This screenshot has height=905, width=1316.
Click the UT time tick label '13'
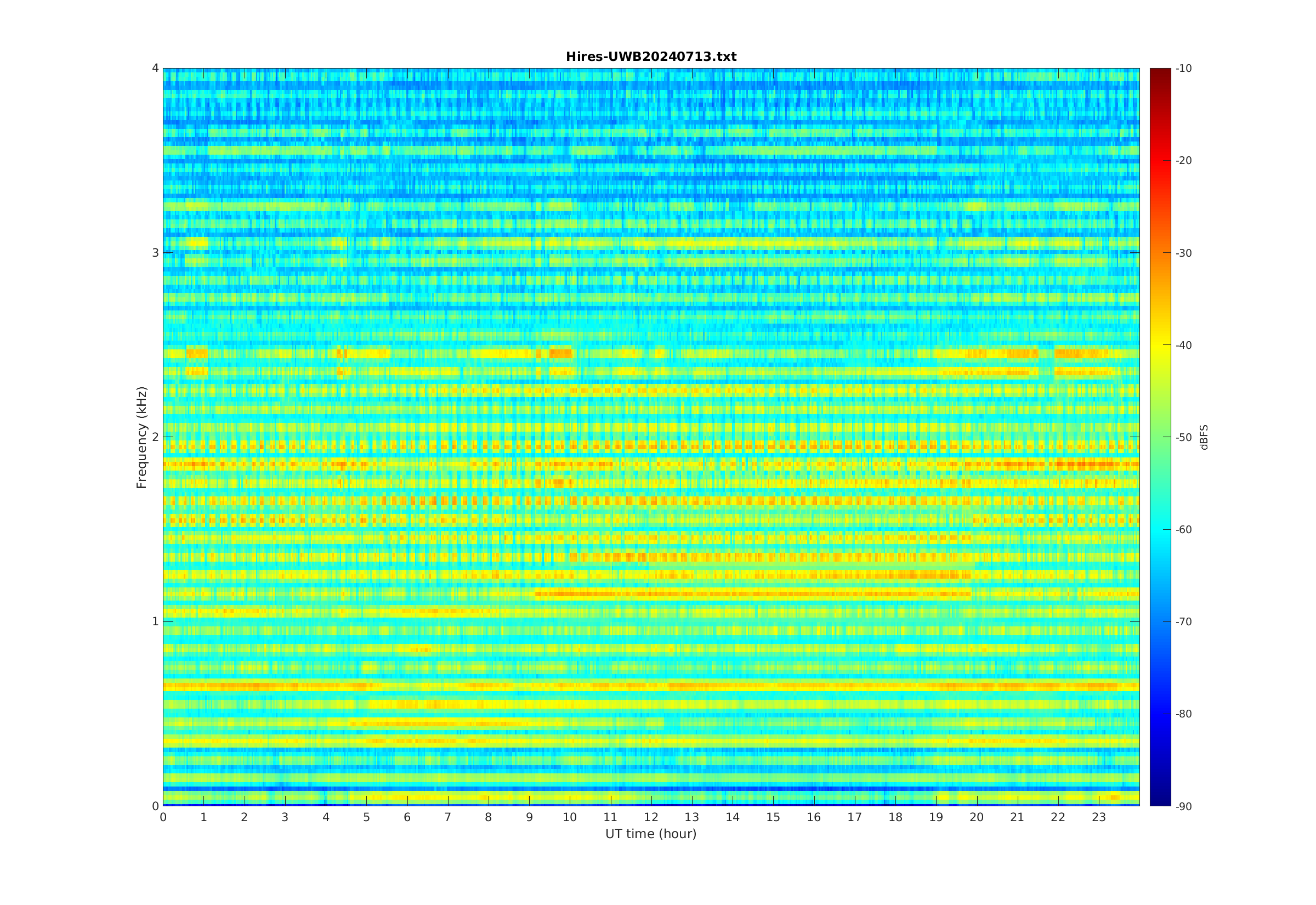[x=692, y=817]
